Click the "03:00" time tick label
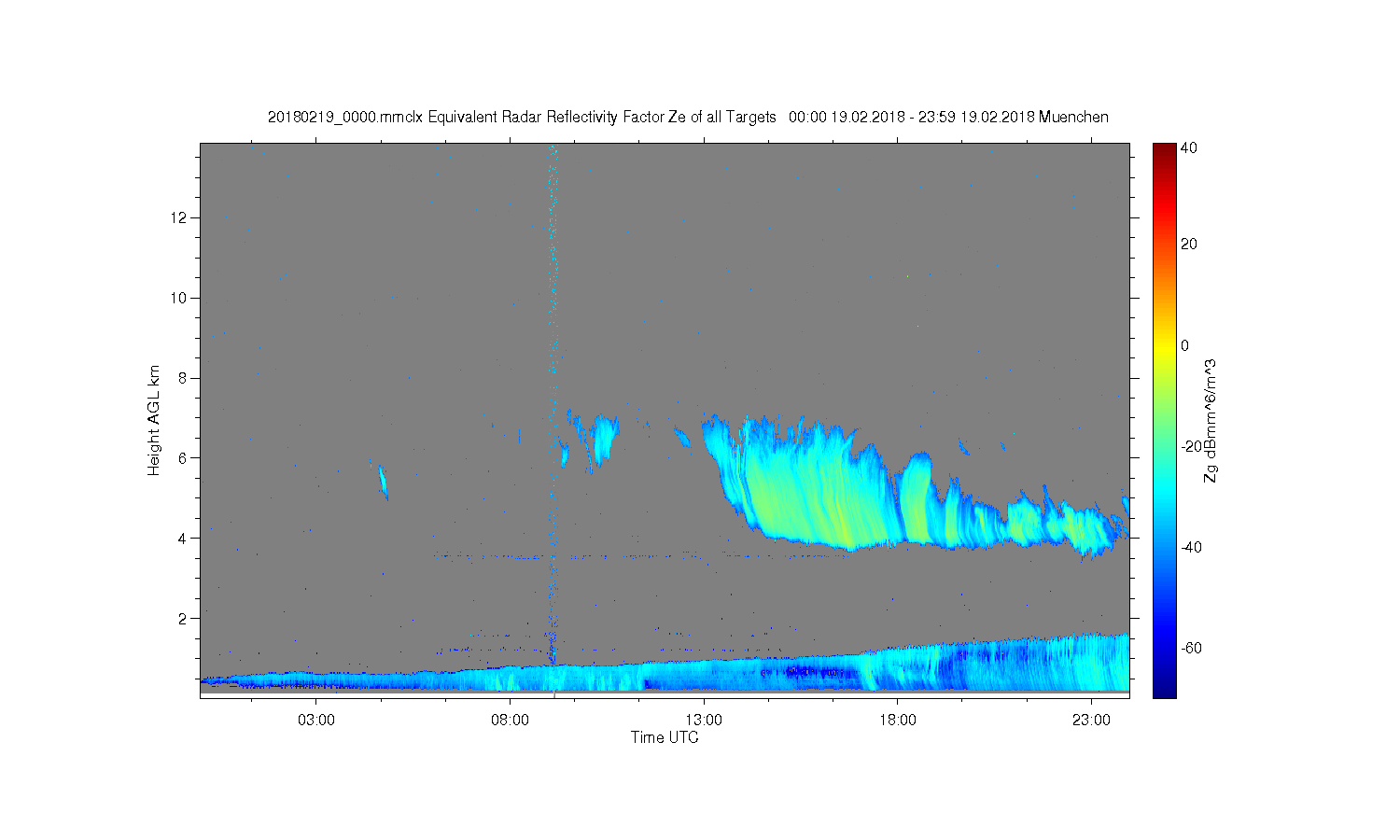The height and width of the screenshot is (840, 1400). click(x=316, y=721)
